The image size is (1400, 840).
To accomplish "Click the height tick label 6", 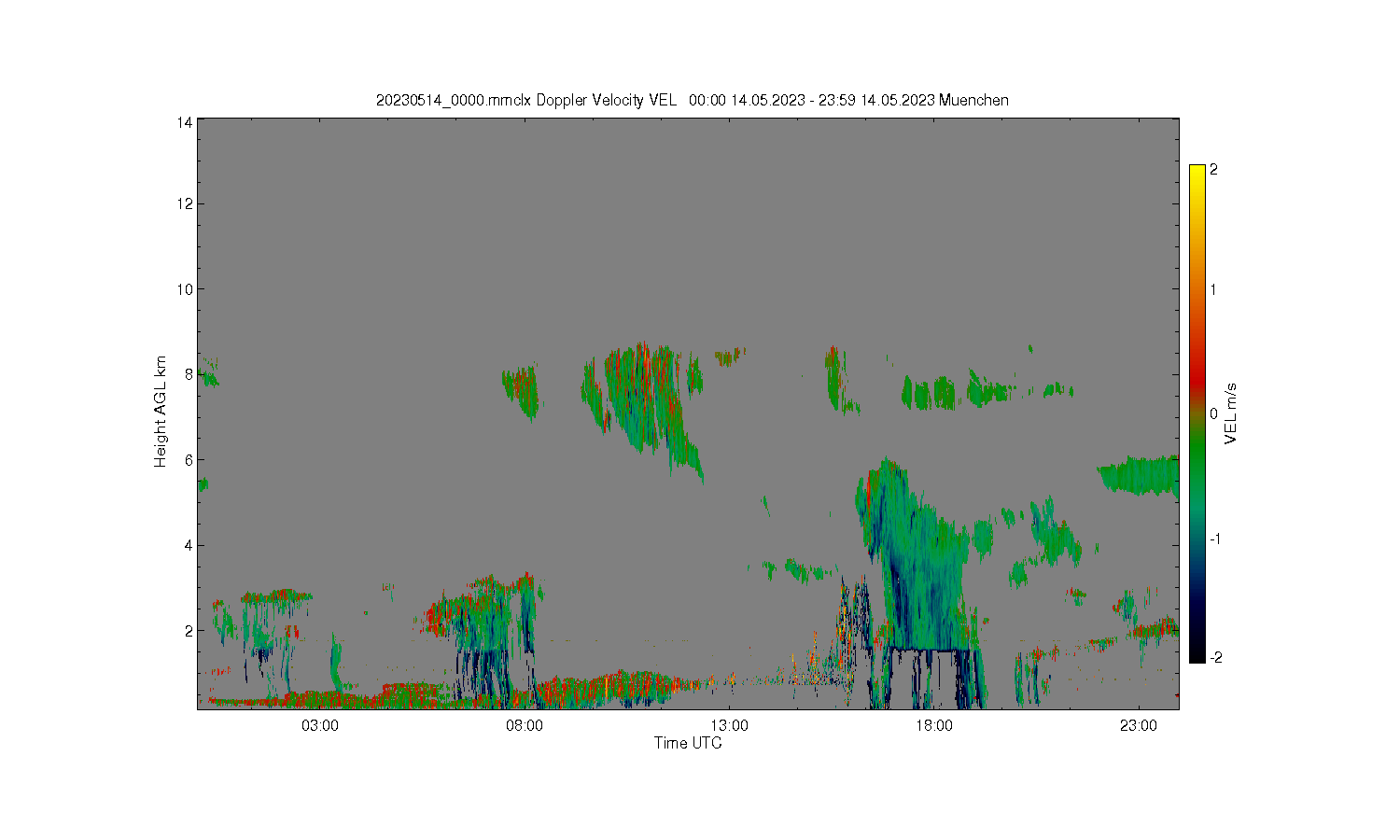I will (x=189, y=460).
